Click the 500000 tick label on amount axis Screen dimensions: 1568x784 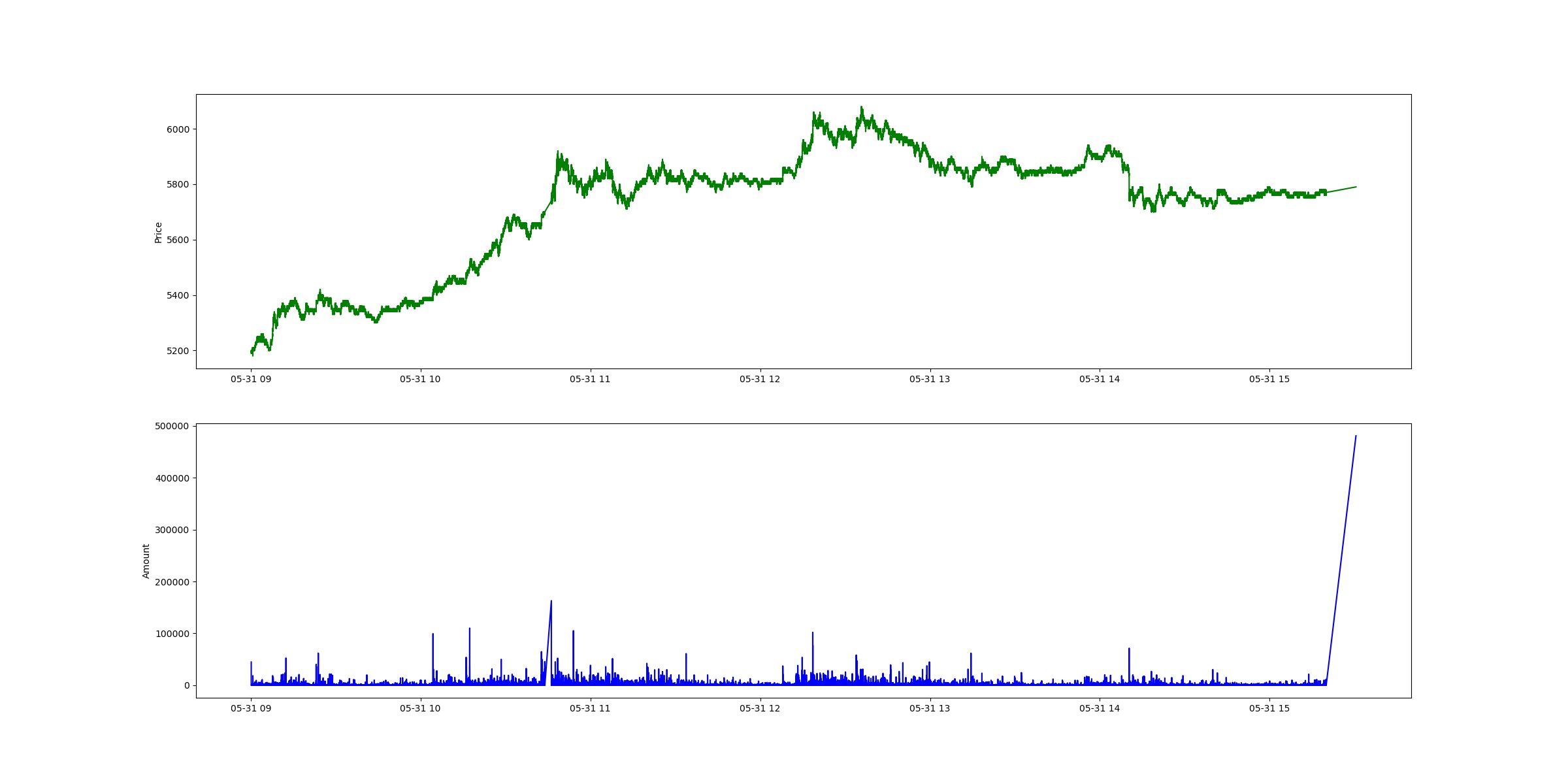coord(172,427)
